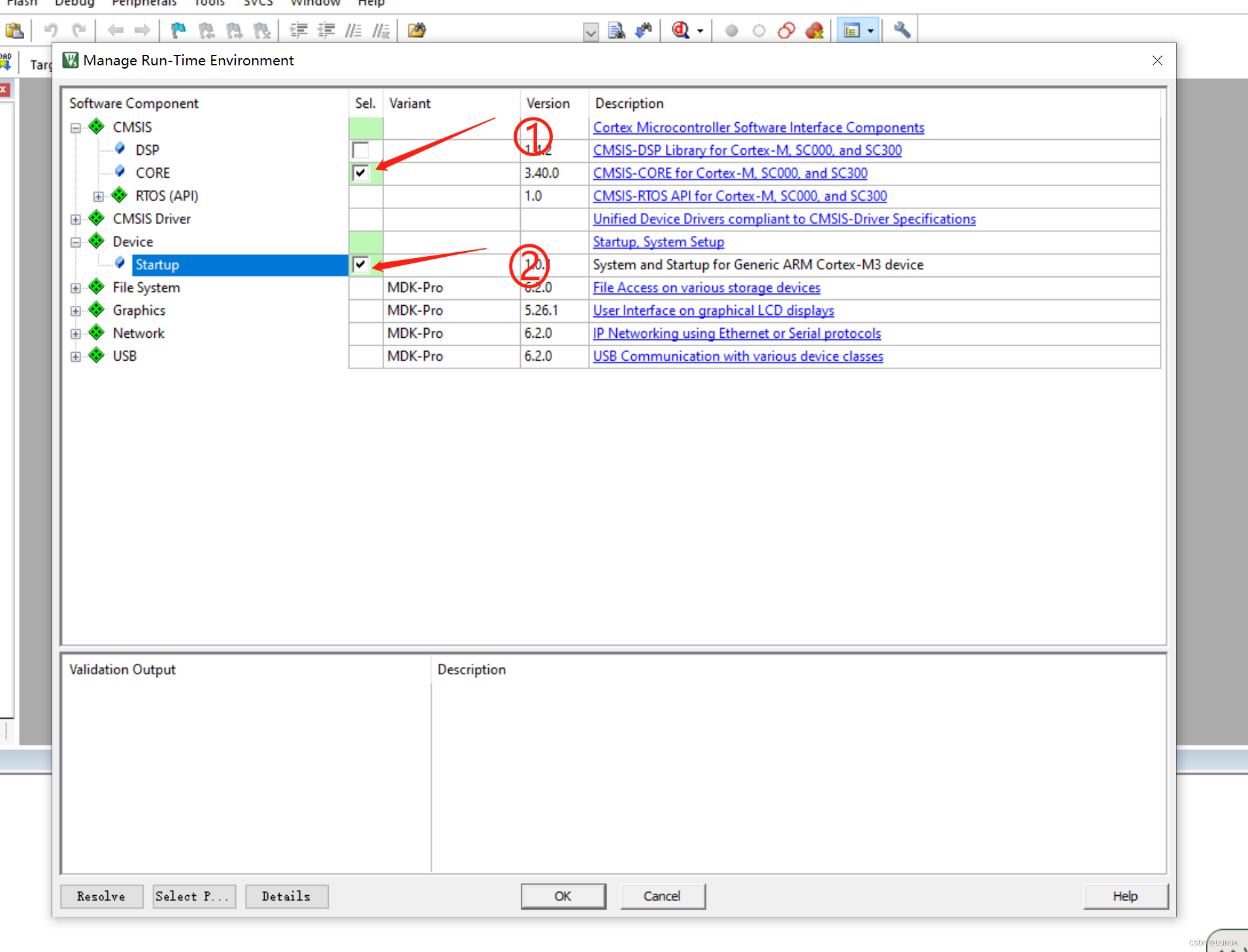Click the Paste toolbar icon
The image size is (1248, 952).
click(14, 31)
